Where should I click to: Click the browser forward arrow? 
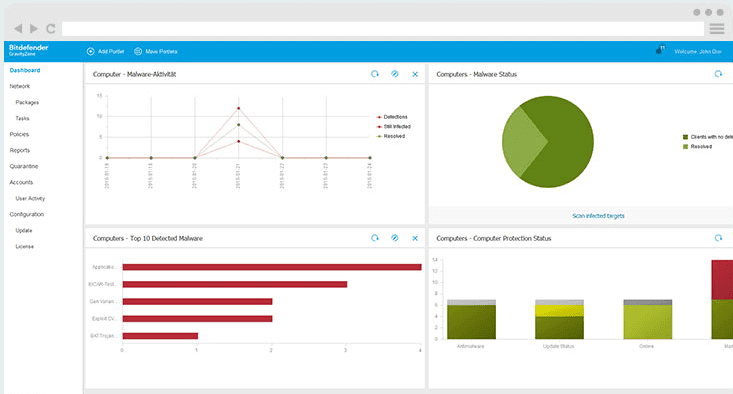tap(34, 29)
